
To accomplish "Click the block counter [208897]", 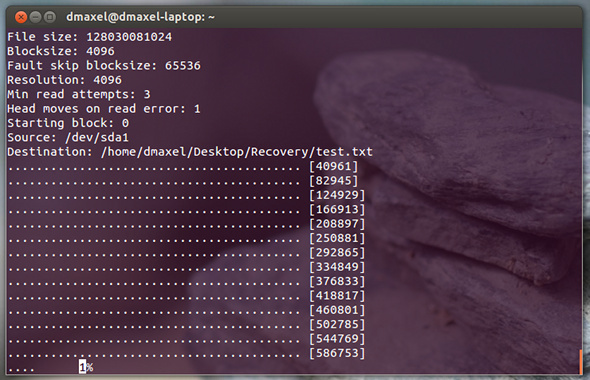I will pos(337,224).
